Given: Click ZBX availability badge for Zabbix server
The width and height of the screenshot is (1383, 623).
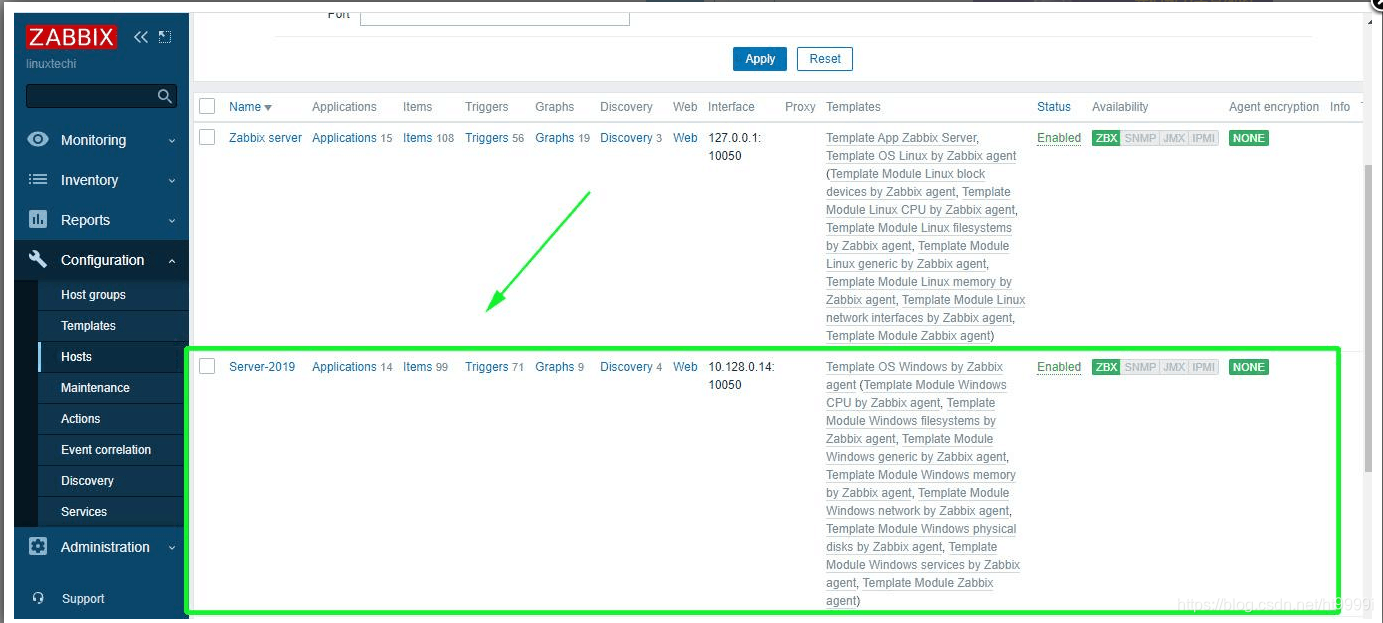Looking at the screenshot, I should (x=1106, y=138).
